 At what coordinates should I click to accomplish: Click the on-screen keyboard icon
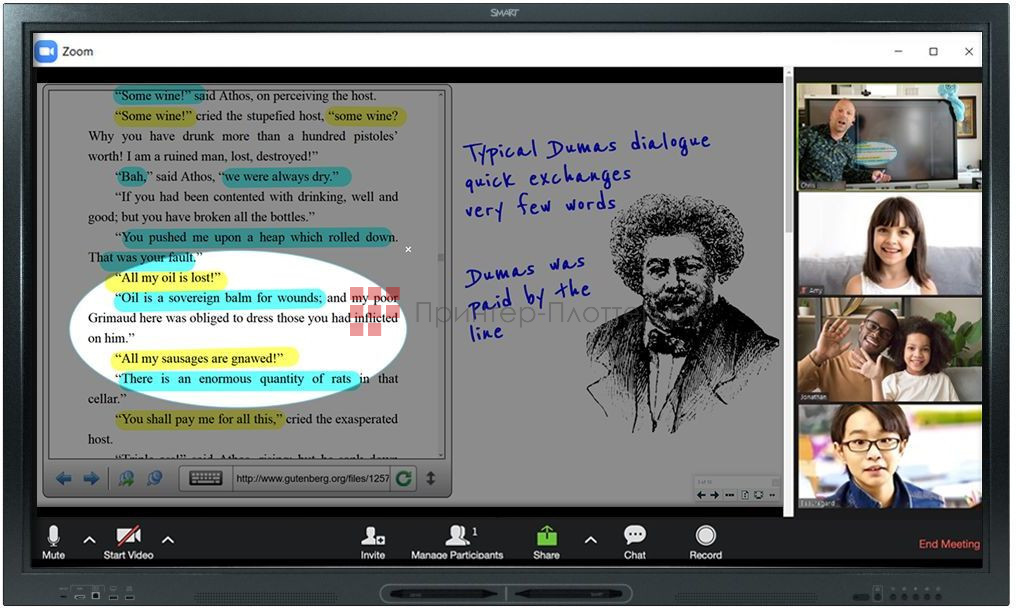206,479
